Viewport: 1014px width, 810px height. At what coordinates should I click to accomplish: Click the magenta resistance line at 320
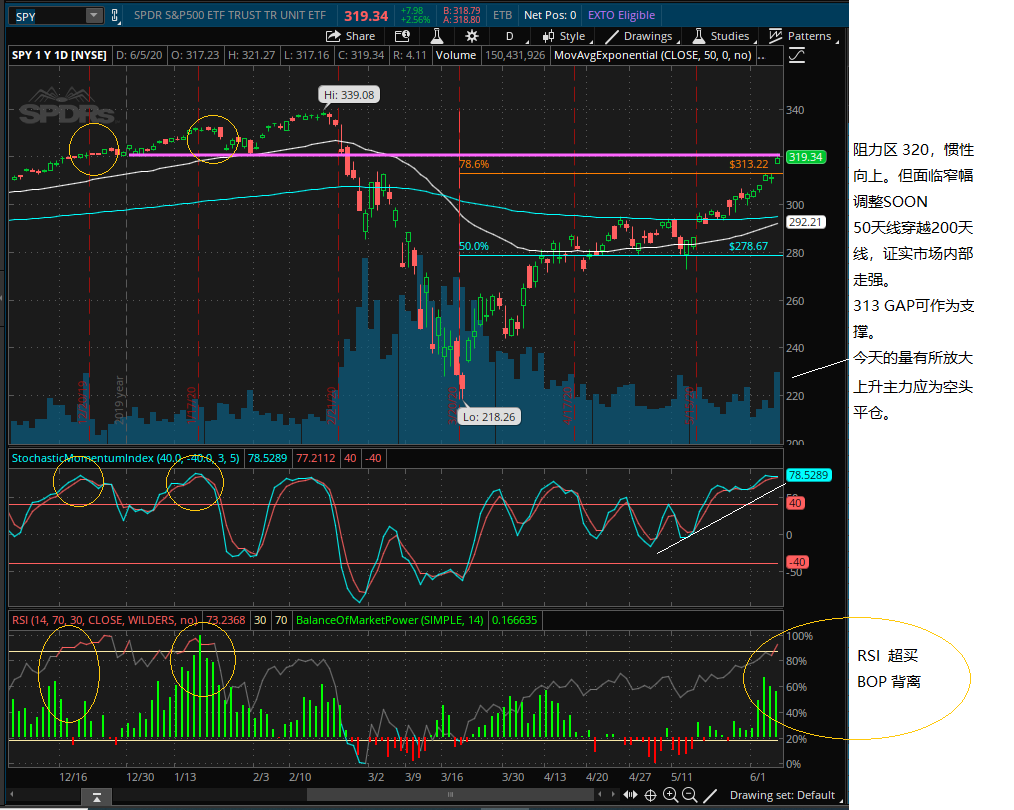pyautogui.click(x=456, y=155)
